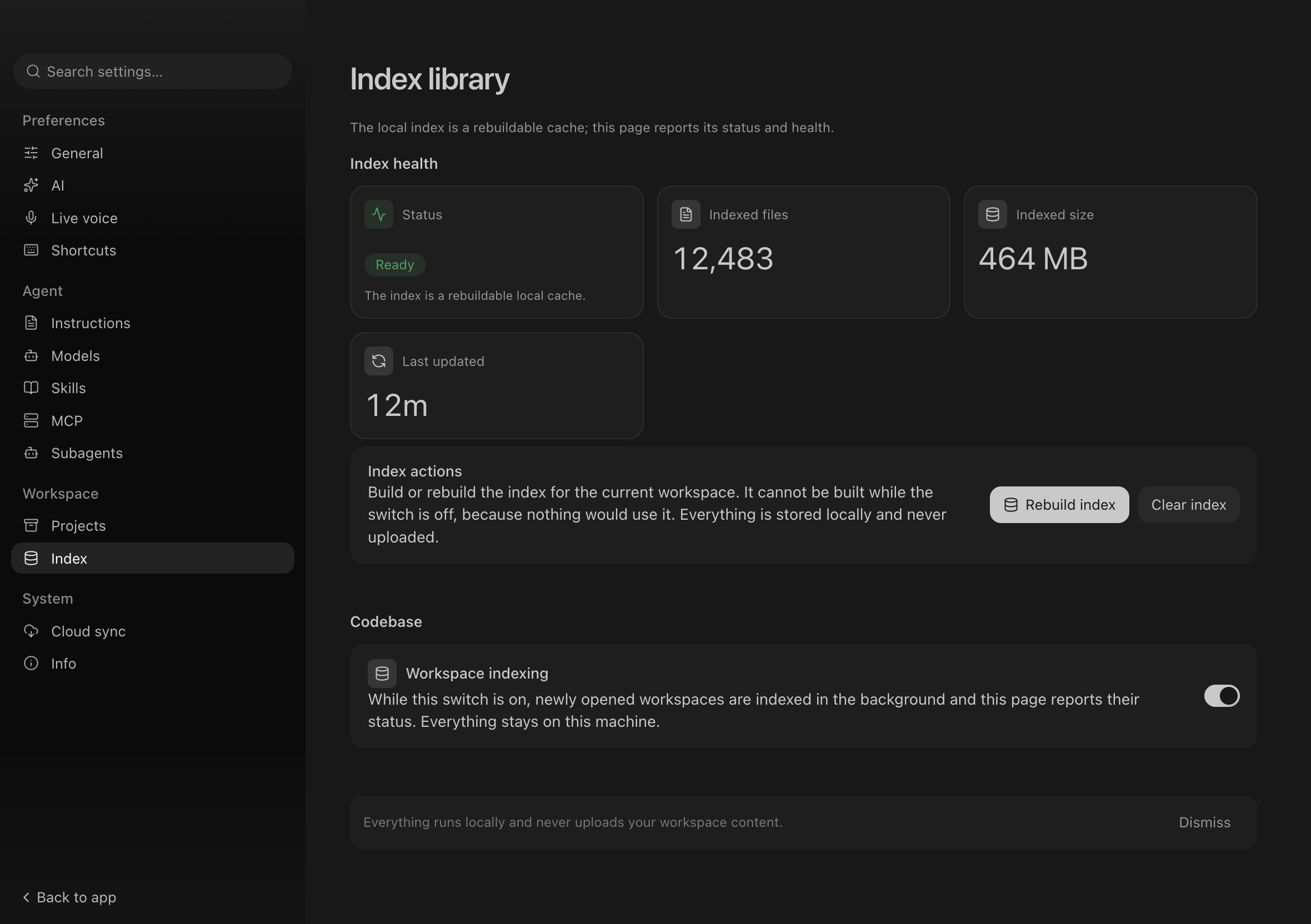The width and height of the screenshot is (1311, 924).
Task: Click the Instructions document icon
Action: pyautogui.click(x=31, y=323)
